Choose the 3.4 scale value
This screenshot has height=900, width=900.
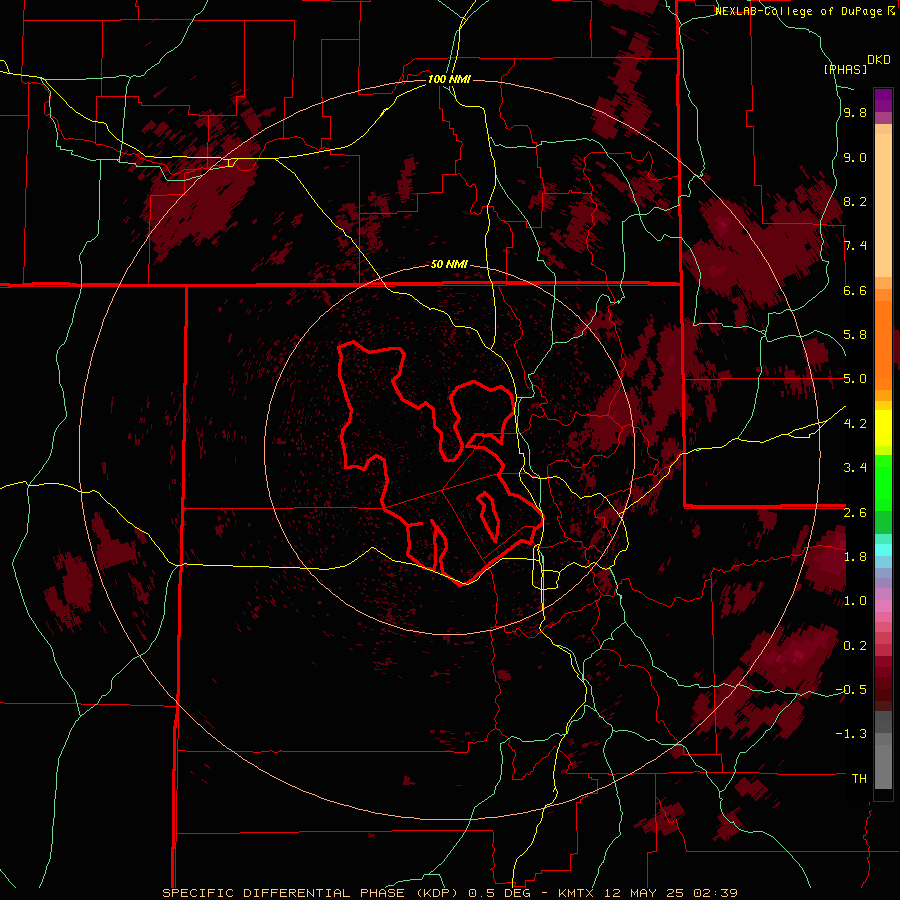[855, 468]
